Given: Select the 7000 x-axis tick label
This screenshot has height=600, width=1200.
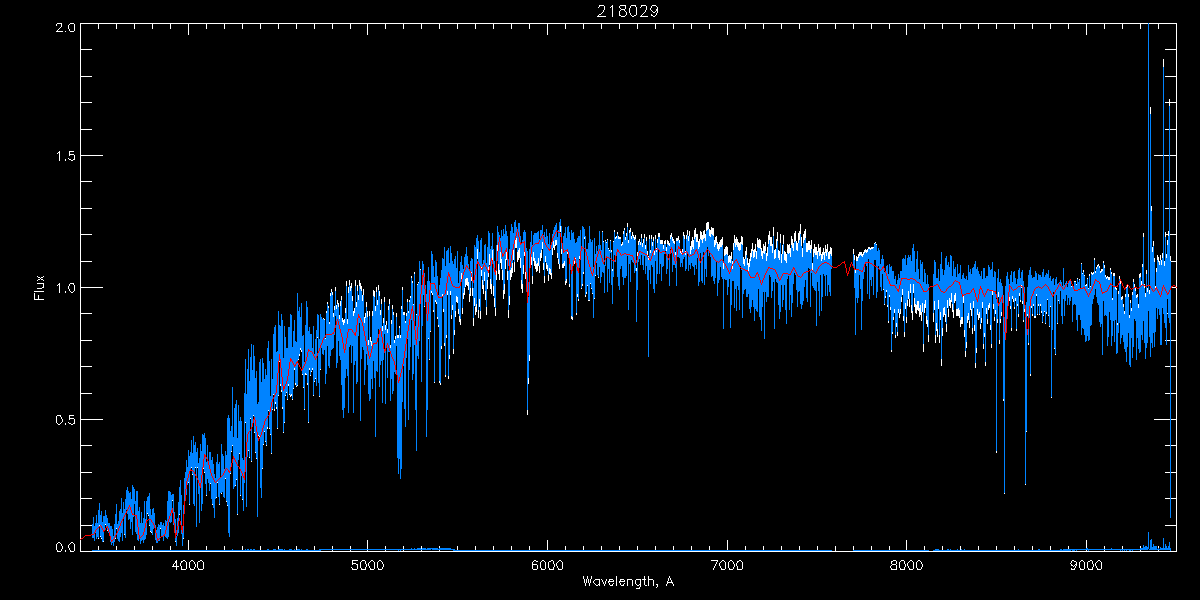Looking at the screenshot, I should [727, 564].
